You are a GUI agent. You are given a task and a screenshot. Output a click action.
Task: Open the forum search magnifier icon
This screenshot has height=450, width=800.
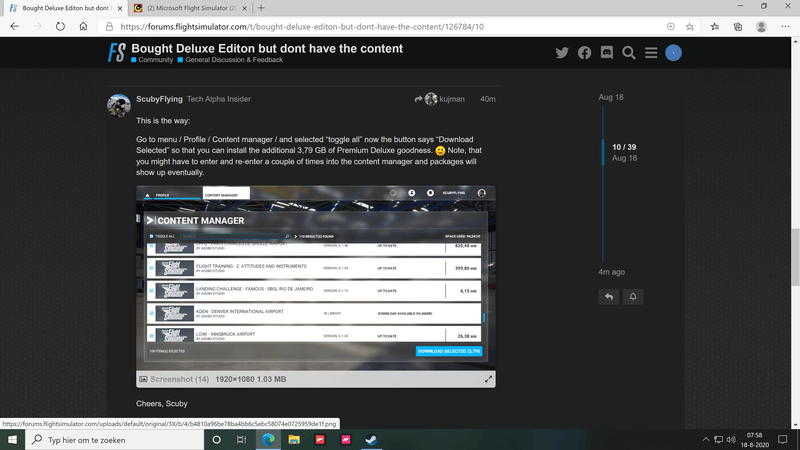(x=629, y=53)
